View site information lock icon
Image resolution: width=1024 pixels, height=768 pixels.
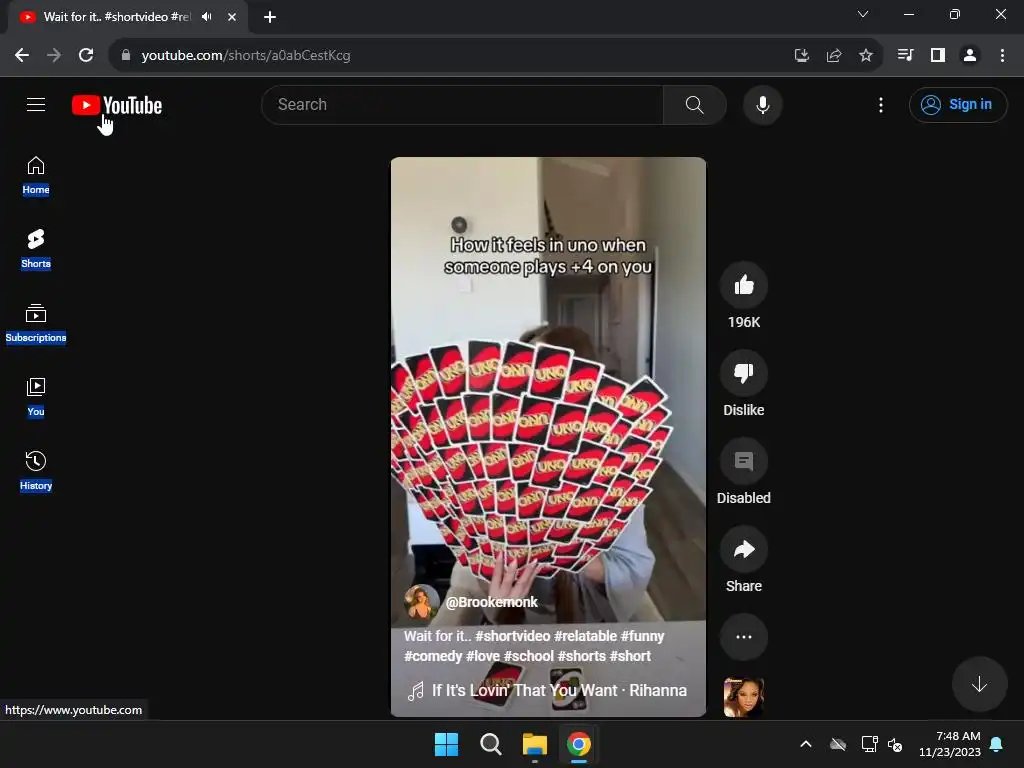[125, 56]
